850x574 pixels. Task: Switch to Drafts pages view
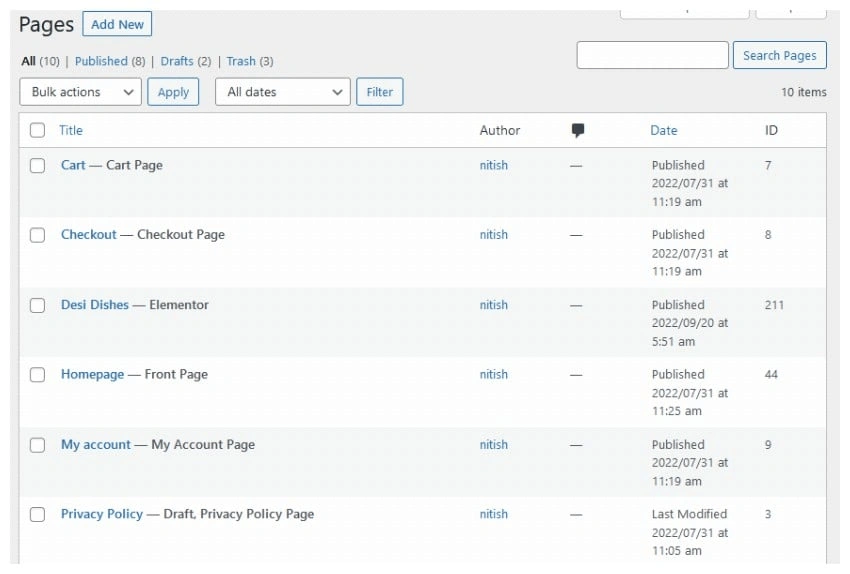tap(177, 61)
